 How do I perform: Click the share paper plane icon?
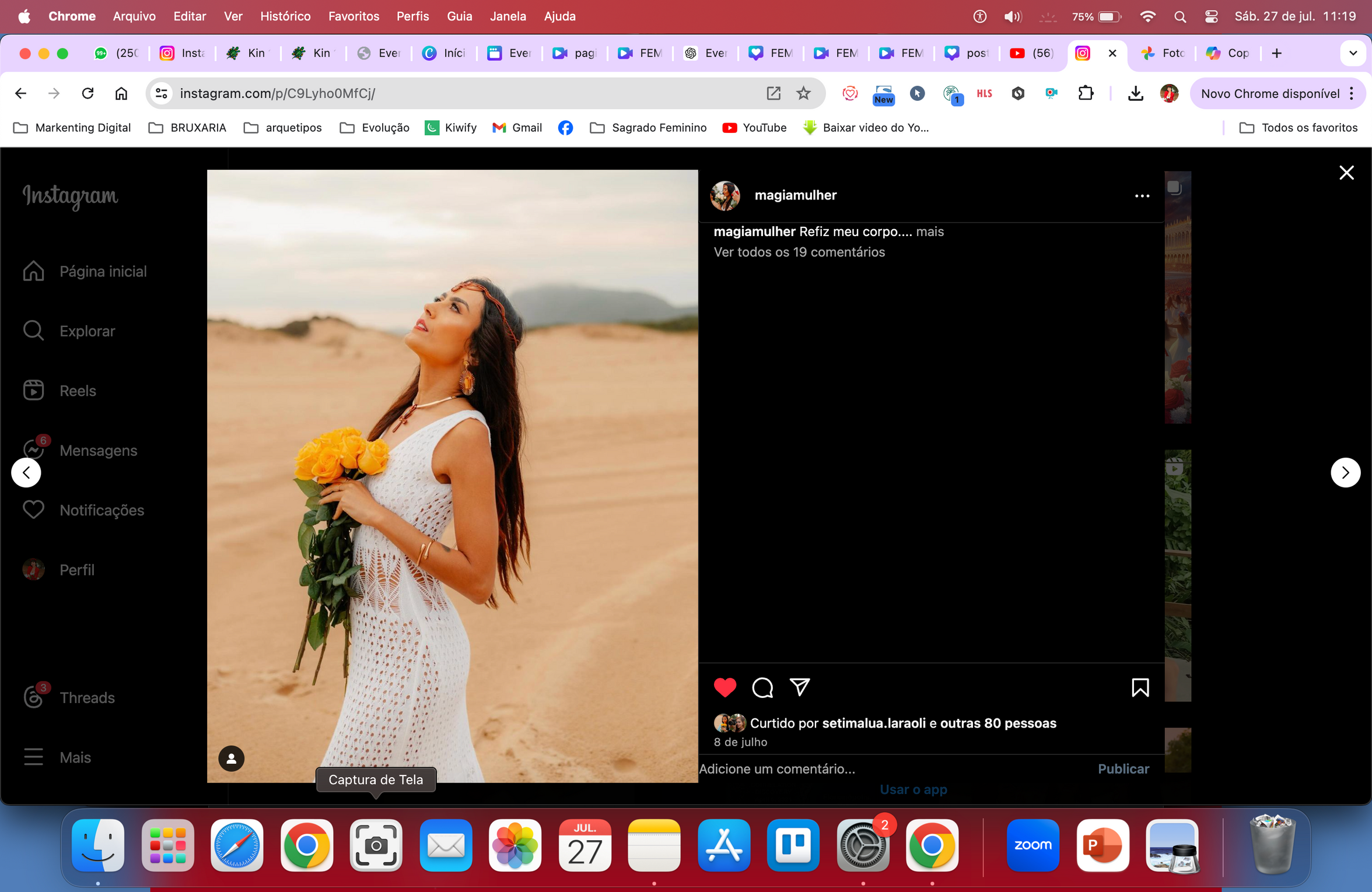point(799,687)
